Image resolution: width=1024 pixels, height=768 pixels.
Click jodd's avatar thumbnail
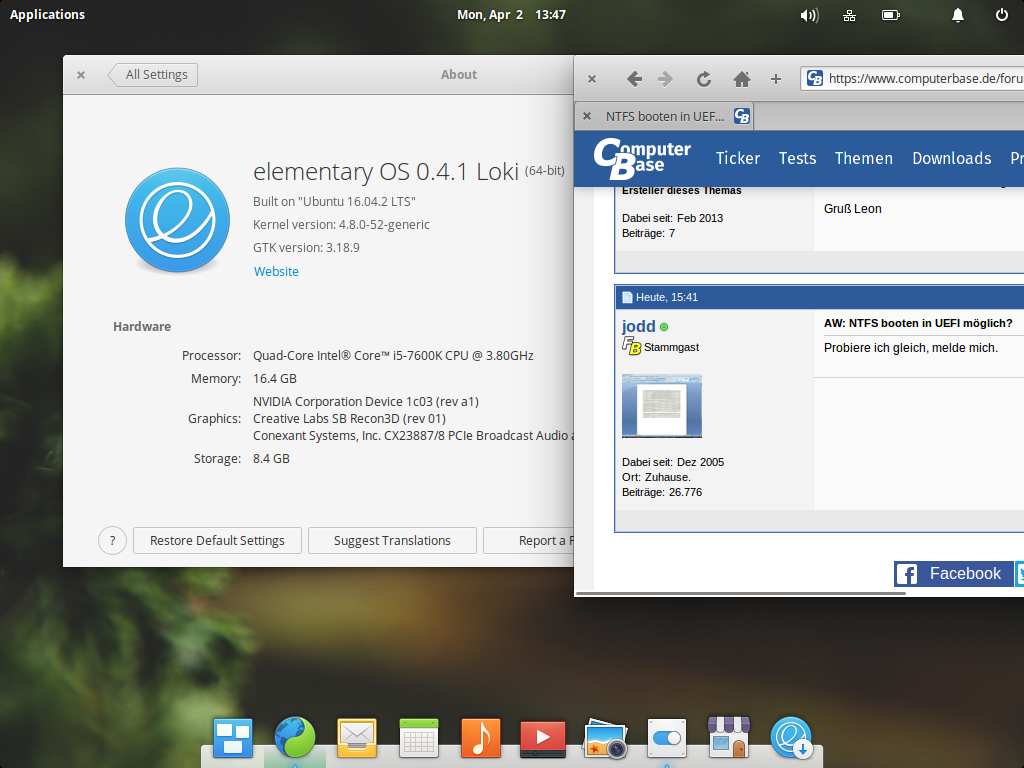pyautogui.click(x=662, y=406)
